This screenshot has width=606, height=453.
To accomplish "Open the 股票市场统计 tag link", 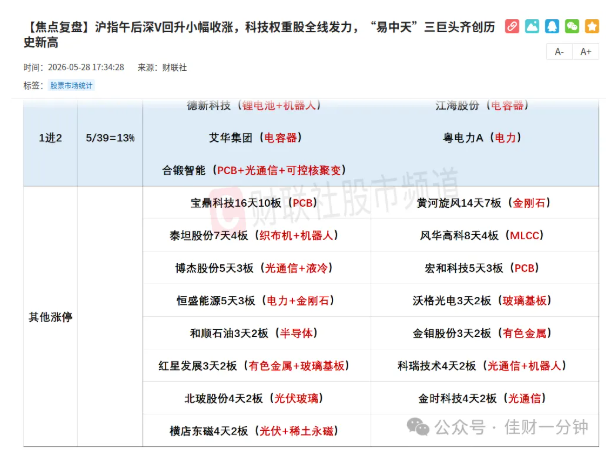I will pos(71,85).
